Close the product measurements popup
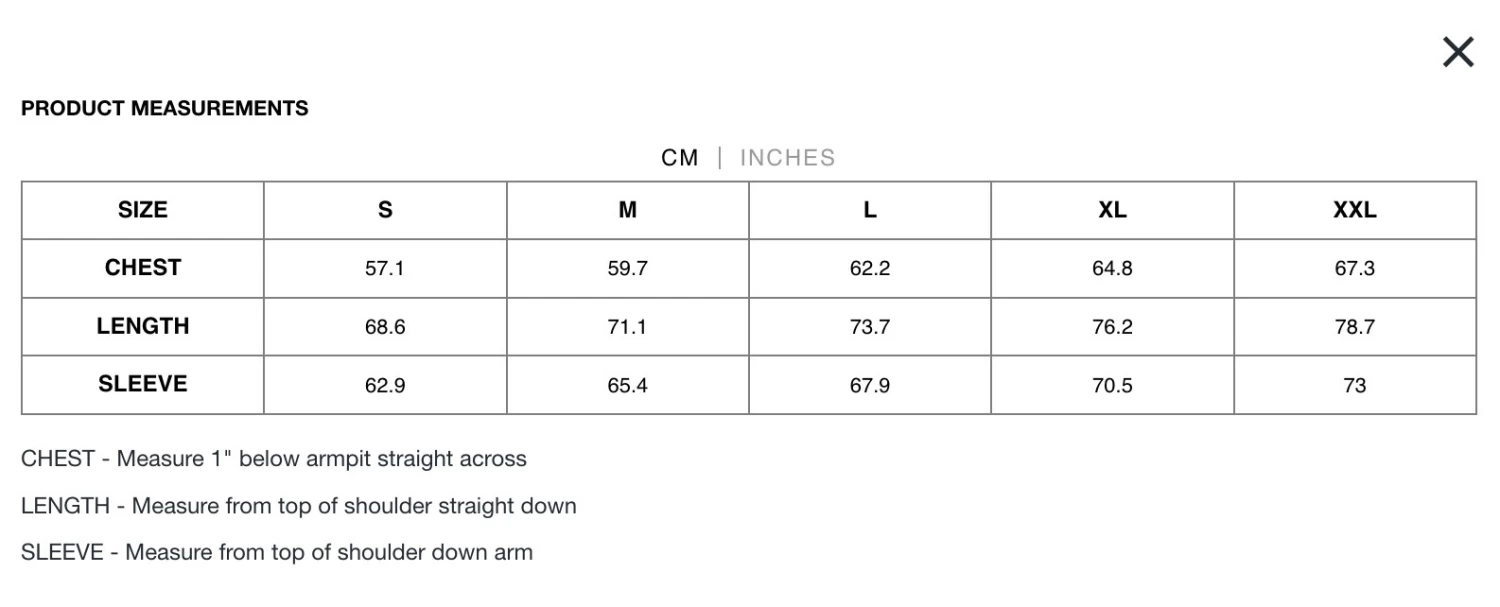Viewport: 1500px width, 607px height. (1458, 52)
